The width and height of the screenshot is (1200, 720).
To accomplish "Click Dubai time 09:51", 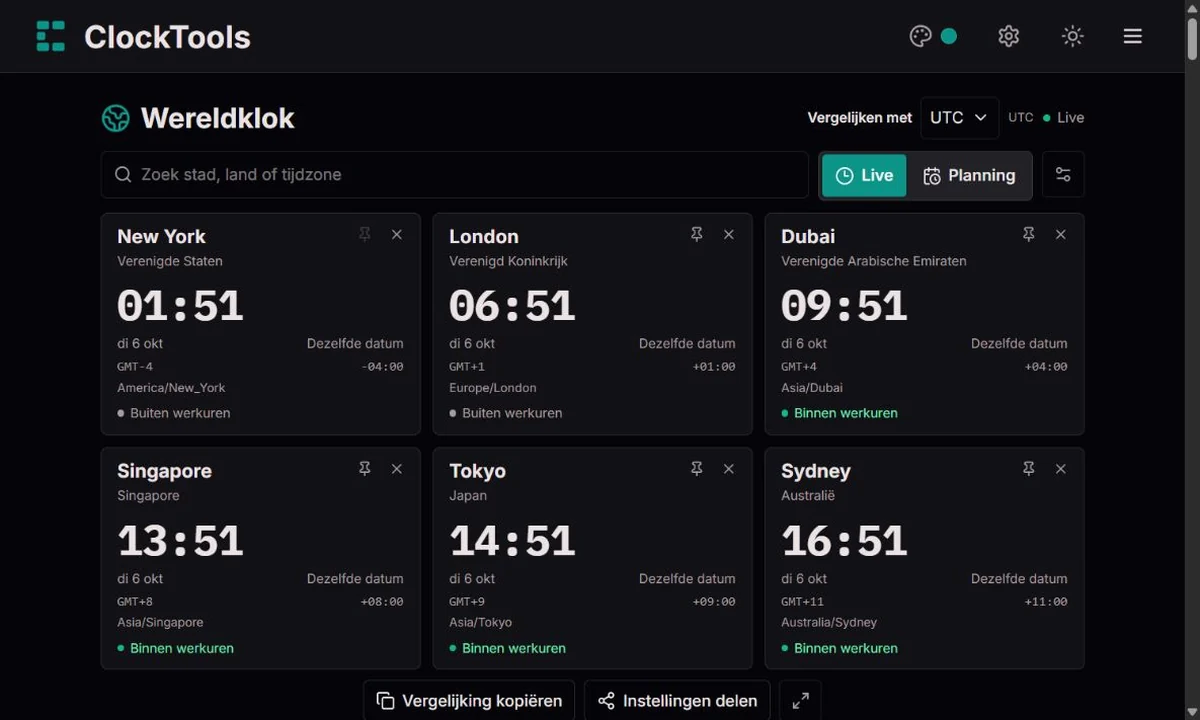I will [x=844, y=306].
